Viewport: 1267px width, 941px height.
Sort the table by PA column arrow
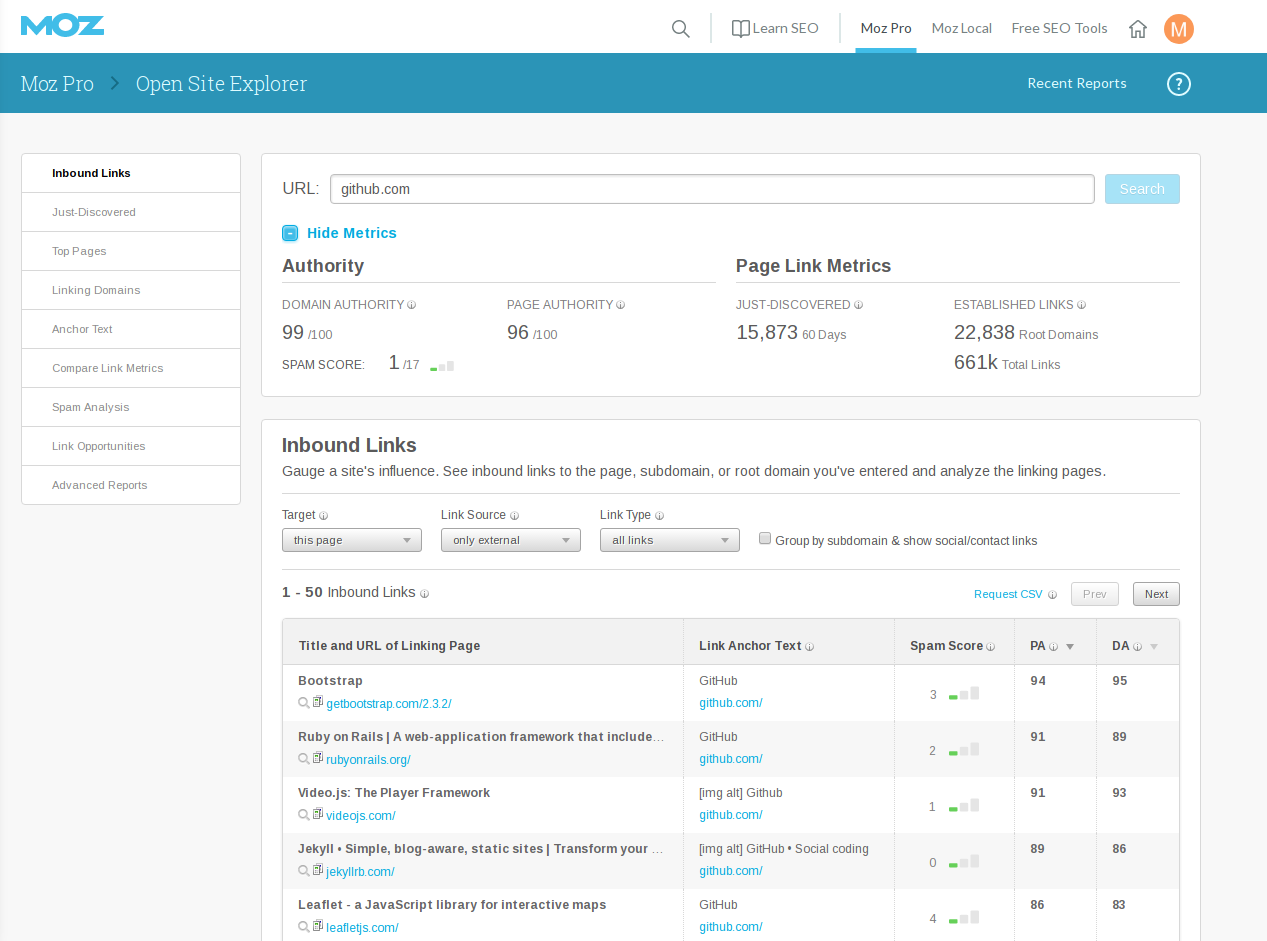[x=1070, y=647]
